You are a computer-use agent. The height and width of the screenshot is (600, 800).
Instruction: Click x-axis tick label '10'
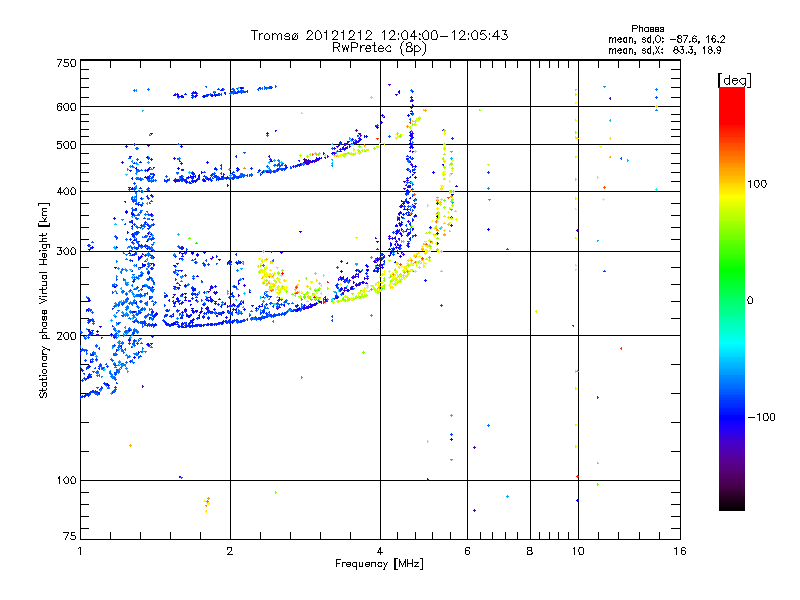[x=578, y=551]
